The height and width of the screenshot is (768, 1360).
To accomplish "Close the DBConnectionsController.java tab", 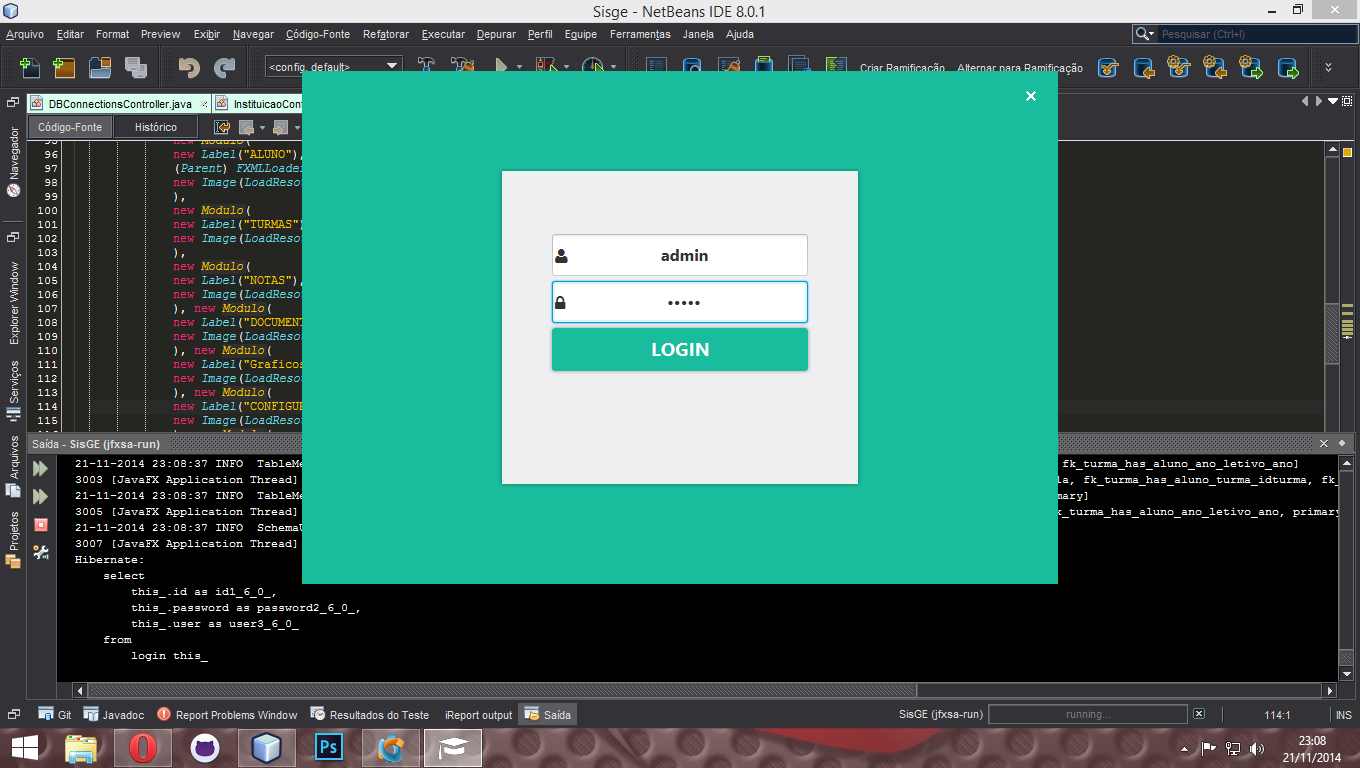I will point(204,104).
